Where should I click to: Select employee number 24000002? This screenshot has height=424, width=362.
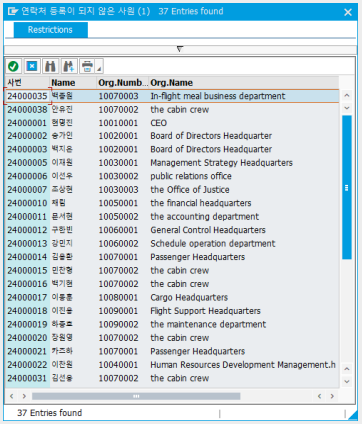[x=27, y=136]
